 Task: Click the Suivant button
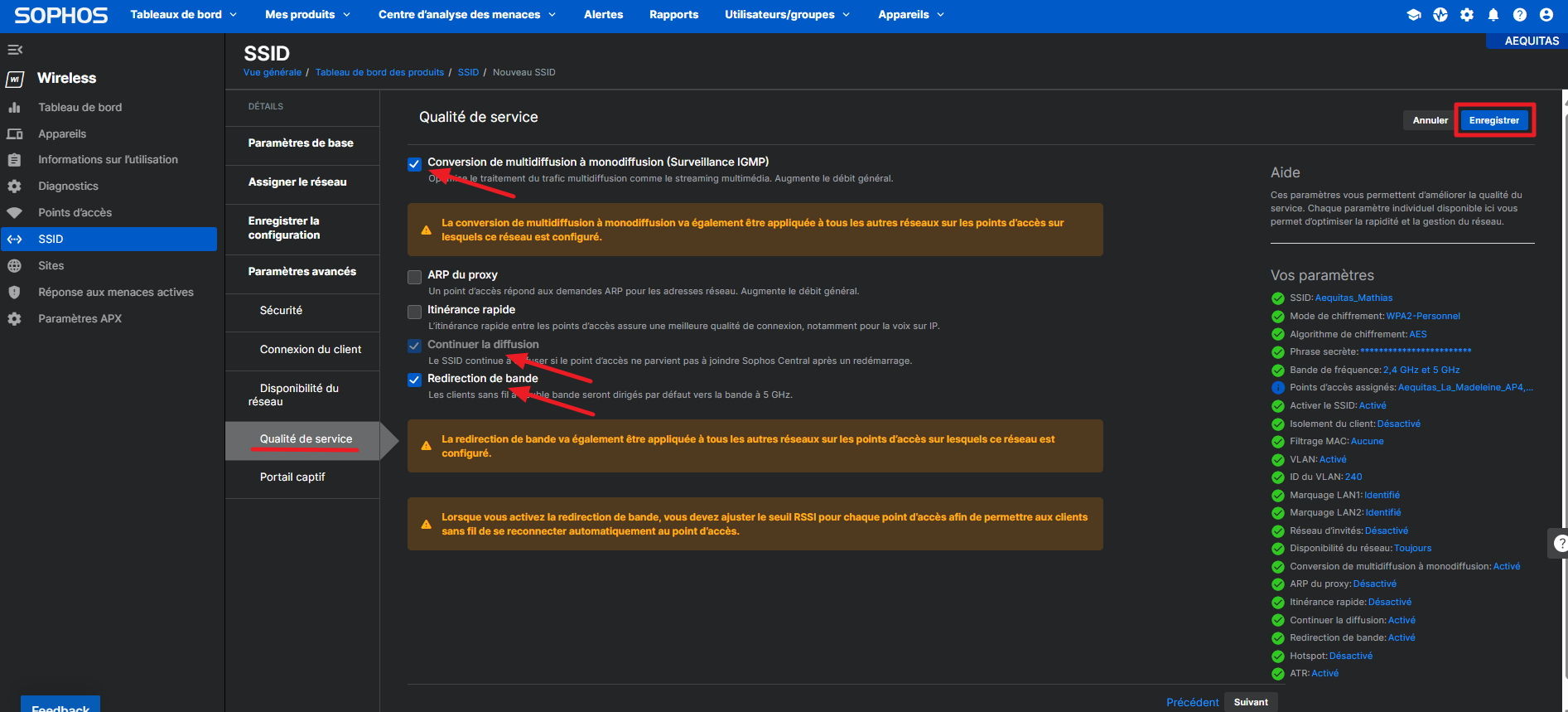[x=1251, y=702]
